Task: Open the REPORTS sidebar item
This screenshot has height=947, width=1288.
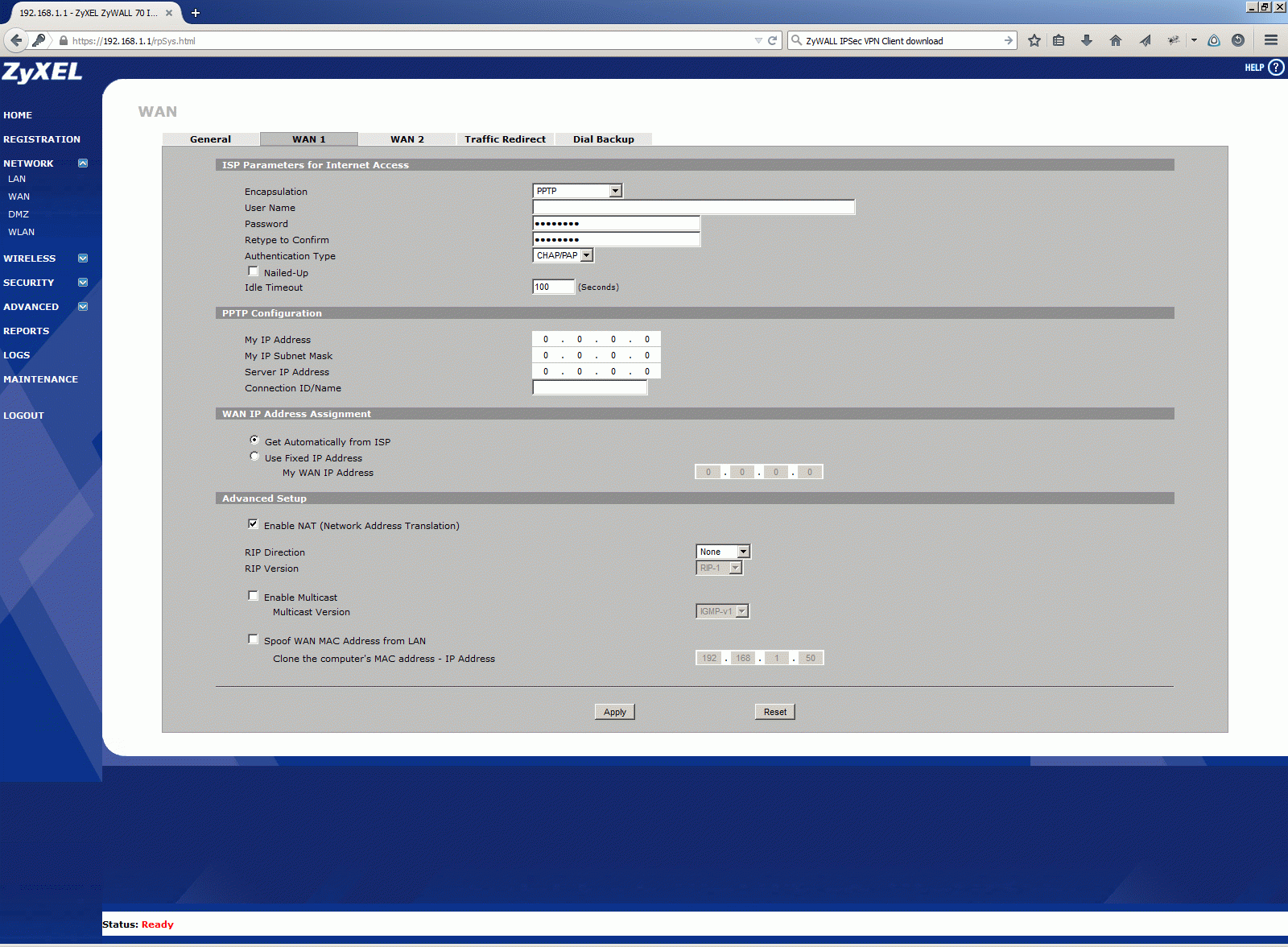Action: pyautogui.click(x=26, y=331)
